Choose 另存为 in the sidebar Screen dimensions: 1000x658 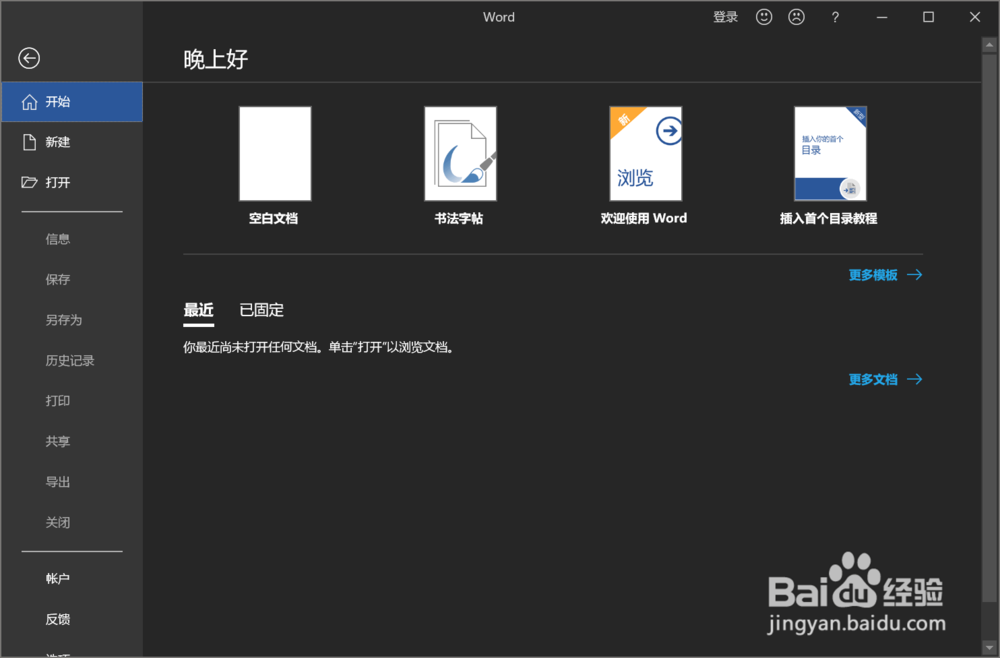tap(64, 320)
